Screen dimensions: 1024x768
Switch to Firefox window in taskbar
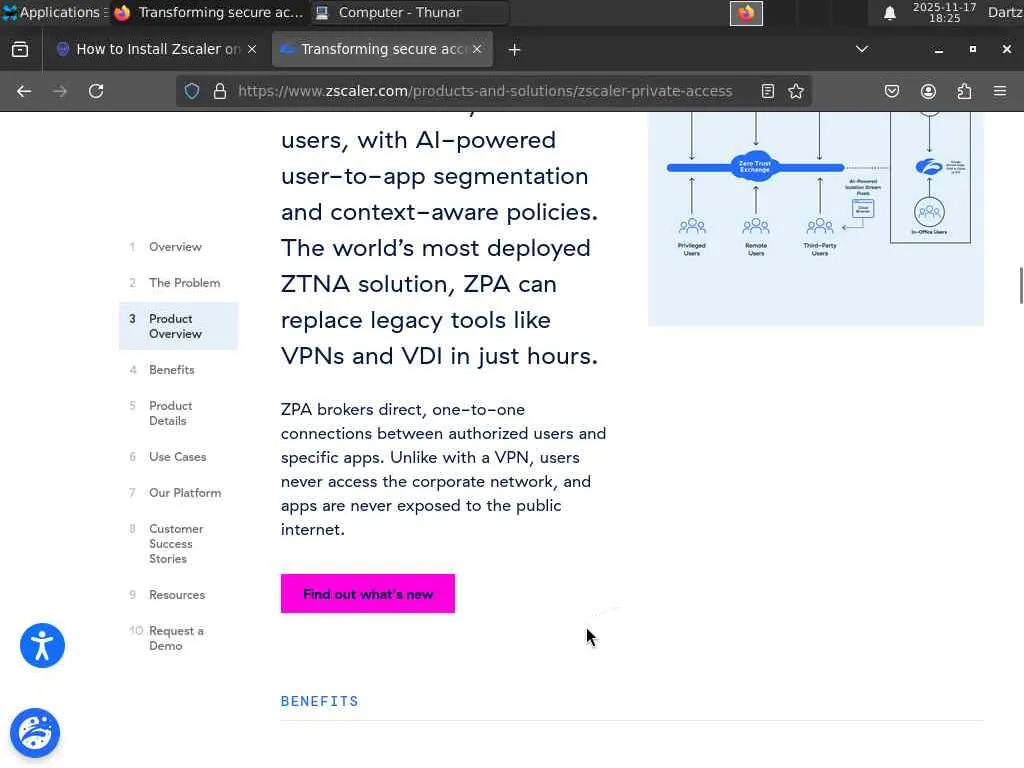209,12
